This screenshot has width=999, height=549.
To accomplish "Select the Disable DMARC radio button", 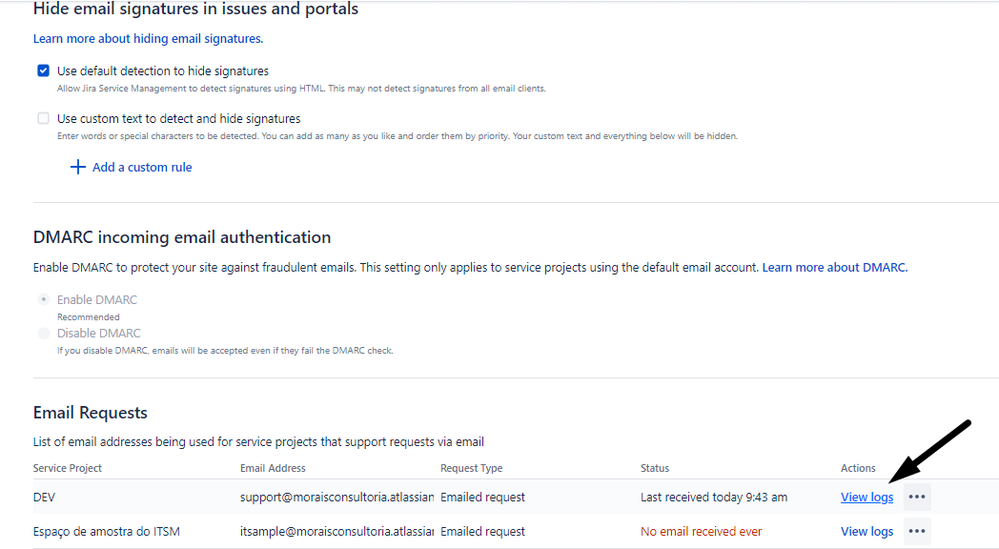I will (x=43, y=333).
